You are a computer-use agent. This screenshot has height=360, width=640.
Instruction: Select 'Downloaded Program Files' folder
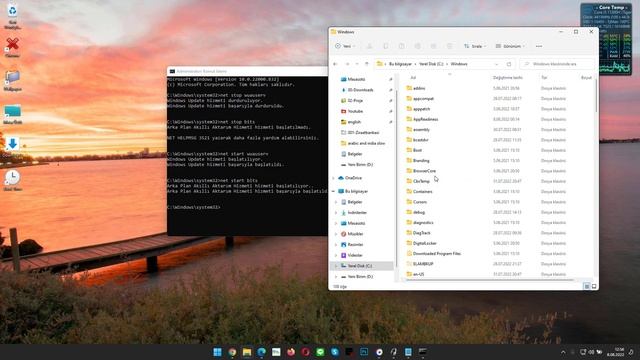pos(433,253)
